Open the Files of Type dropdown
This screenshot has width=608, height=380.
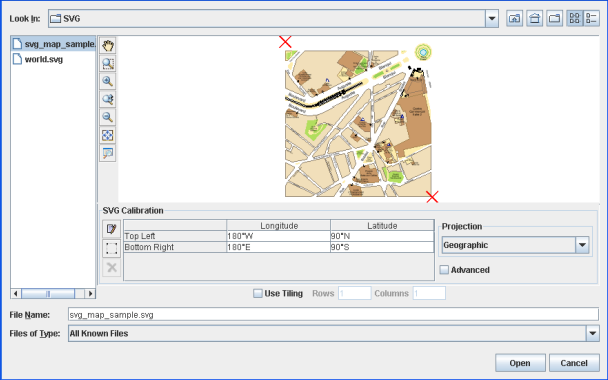(592, 333)
